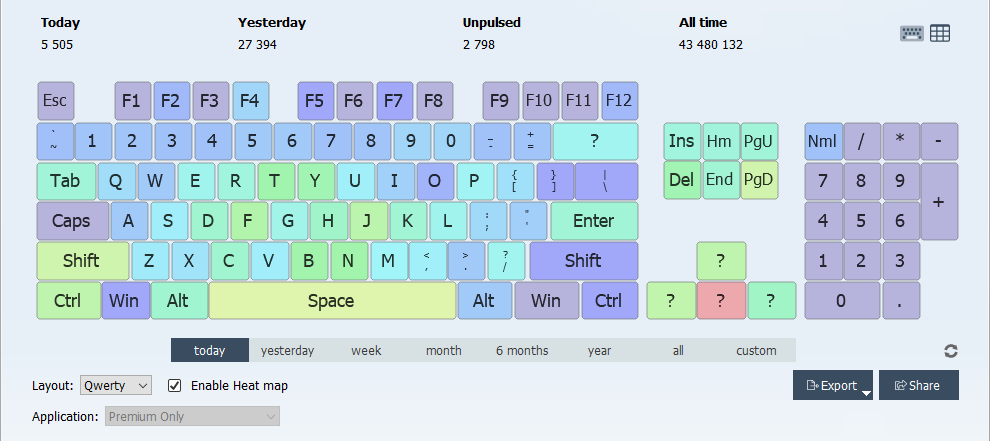Screen dimensions: 990x441
Task: Click the Enter key on the heat map
Action: [593, 220]
